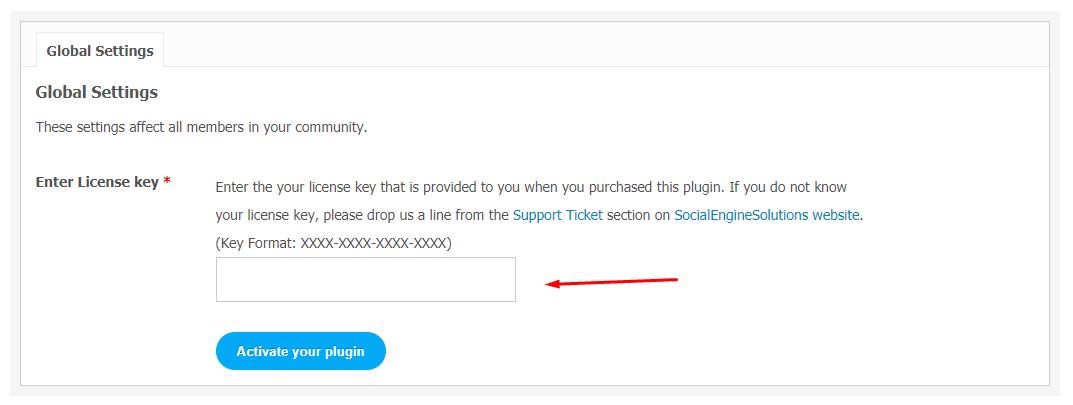
Task: Click the Key Format hint text
Action: [333, 243]
